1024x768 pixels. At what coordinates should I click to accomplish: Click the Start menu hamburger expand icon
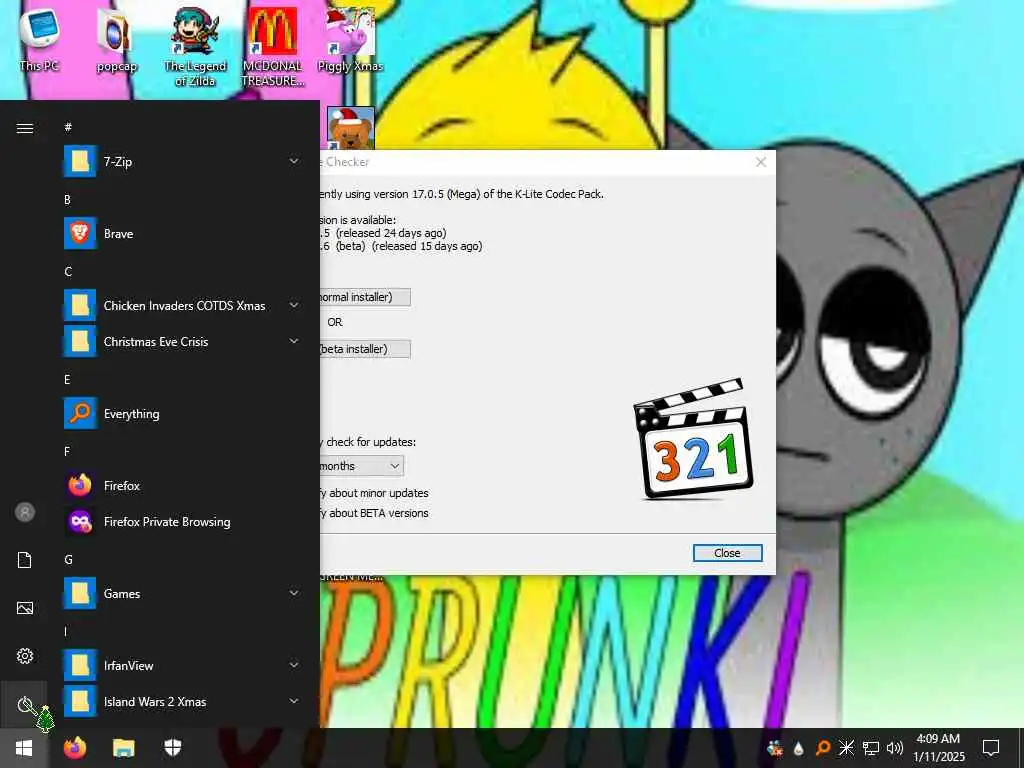click(x=25, y=128)
